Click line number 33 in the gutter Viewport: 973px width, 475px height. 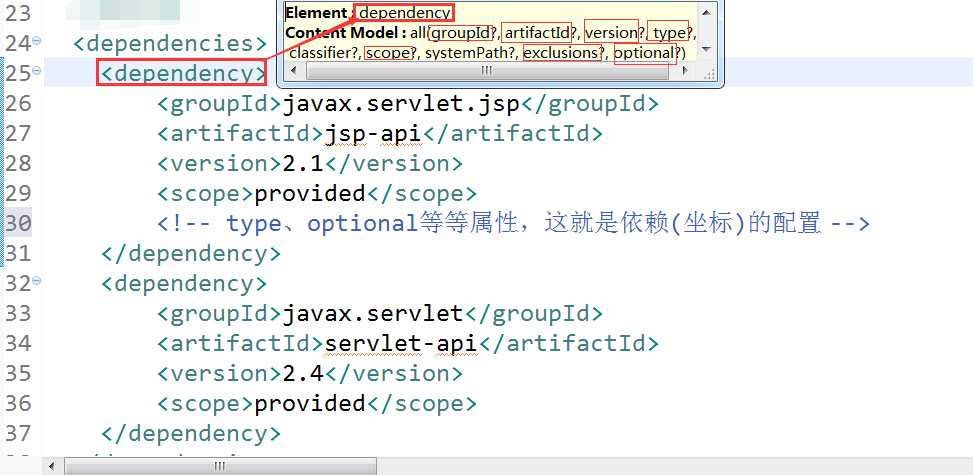(x=17, y=313)
